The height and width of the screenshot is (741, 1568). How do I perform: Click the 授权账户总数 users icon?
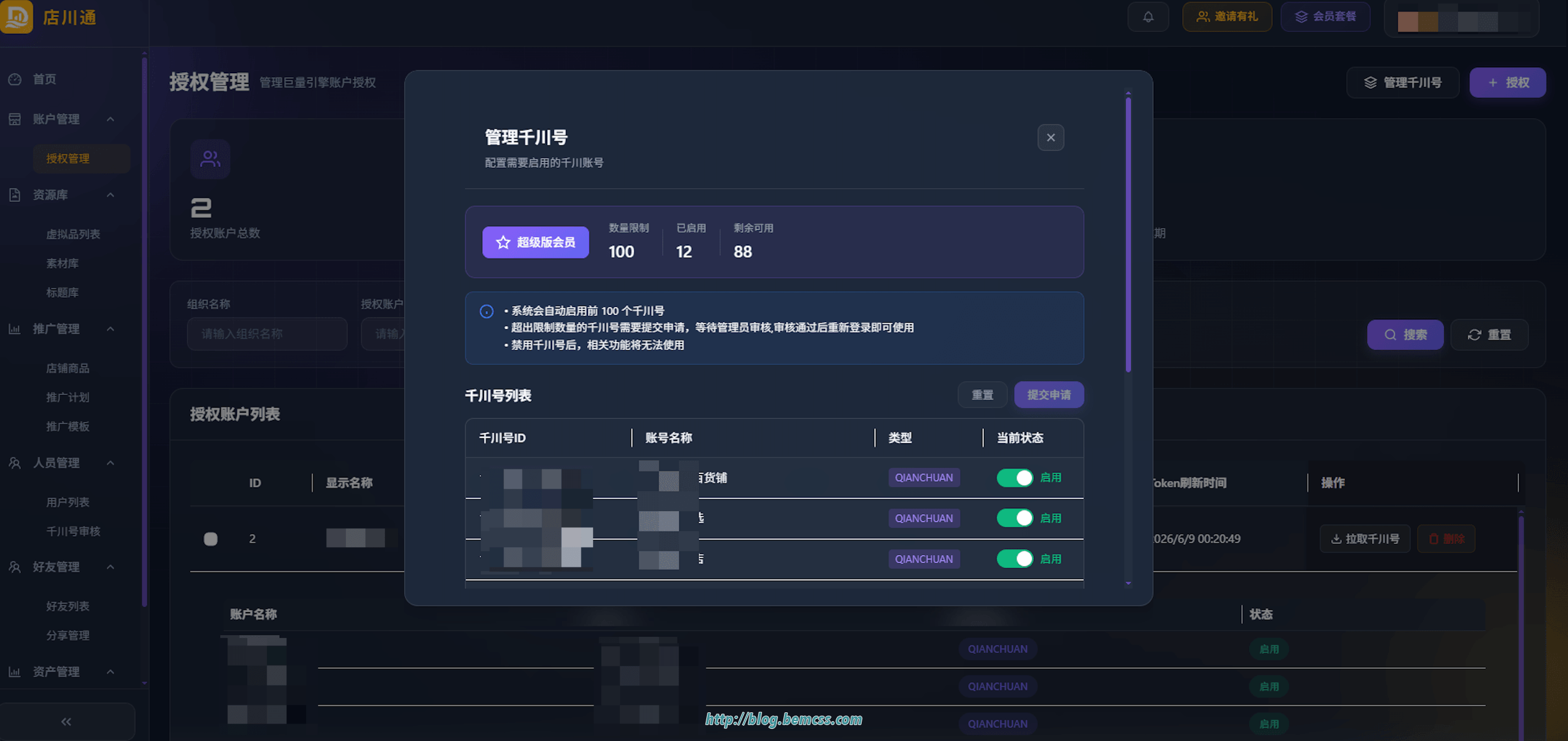point(210,159)
